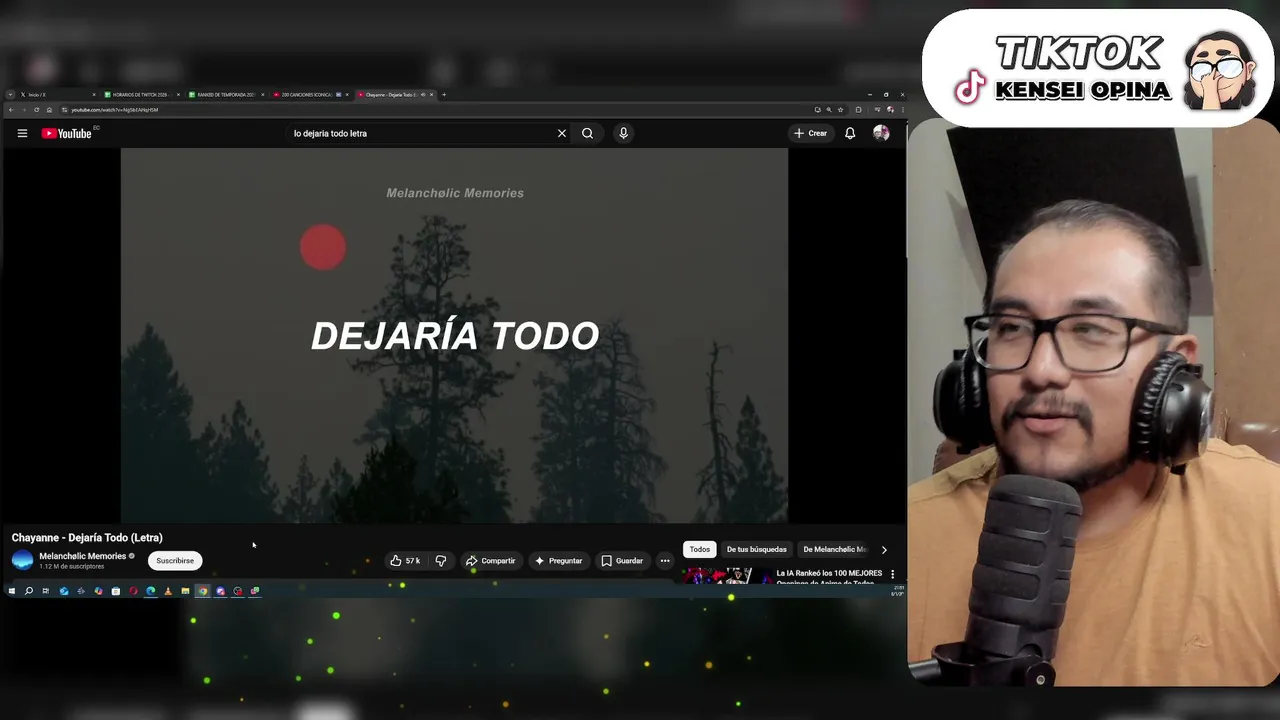The height and width of the screenshot is (720, 1280).
Task: Subscribe with the Suscribirse button
Action: pos(175,561)
